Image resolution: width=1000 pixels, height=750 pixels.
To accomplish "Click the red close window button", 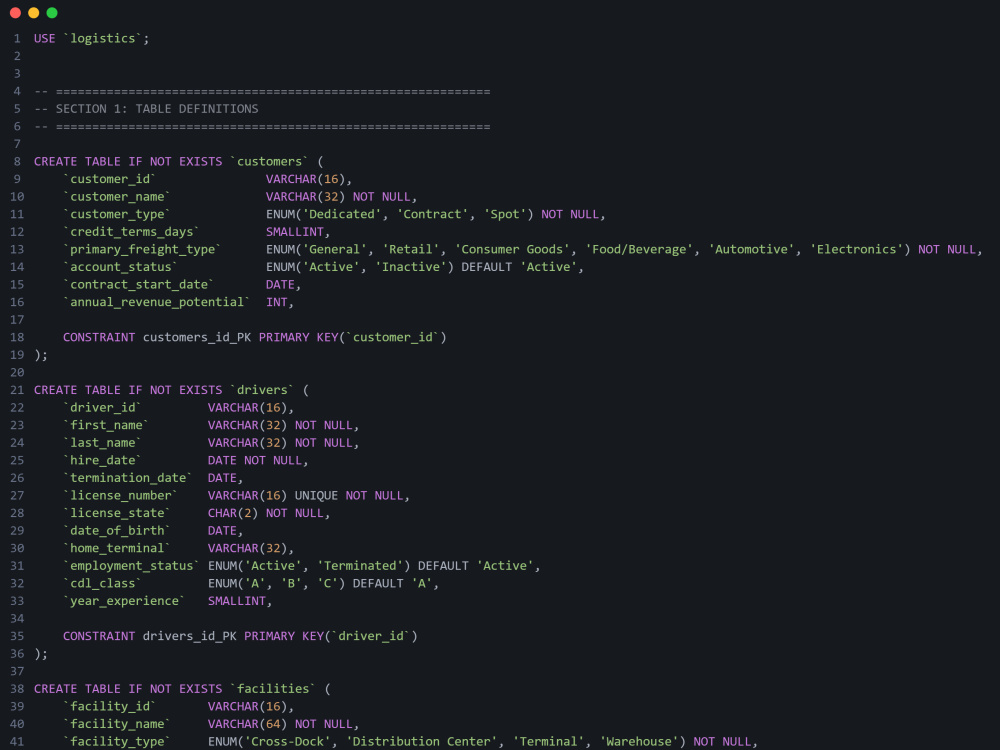I will (15, 13).
